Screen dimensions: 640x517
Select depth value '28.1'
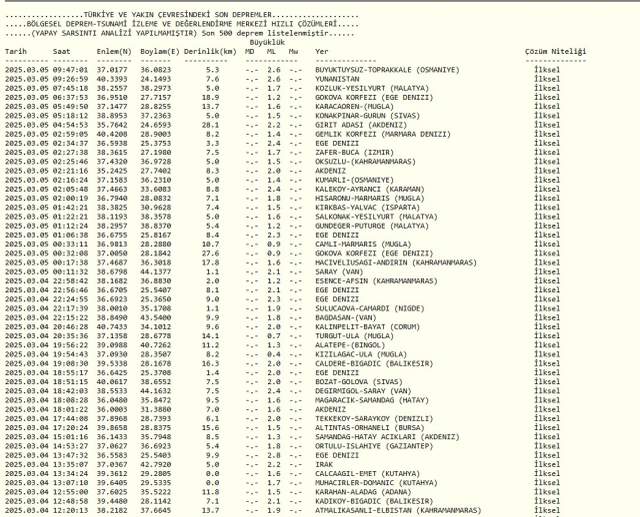[210, 125]
